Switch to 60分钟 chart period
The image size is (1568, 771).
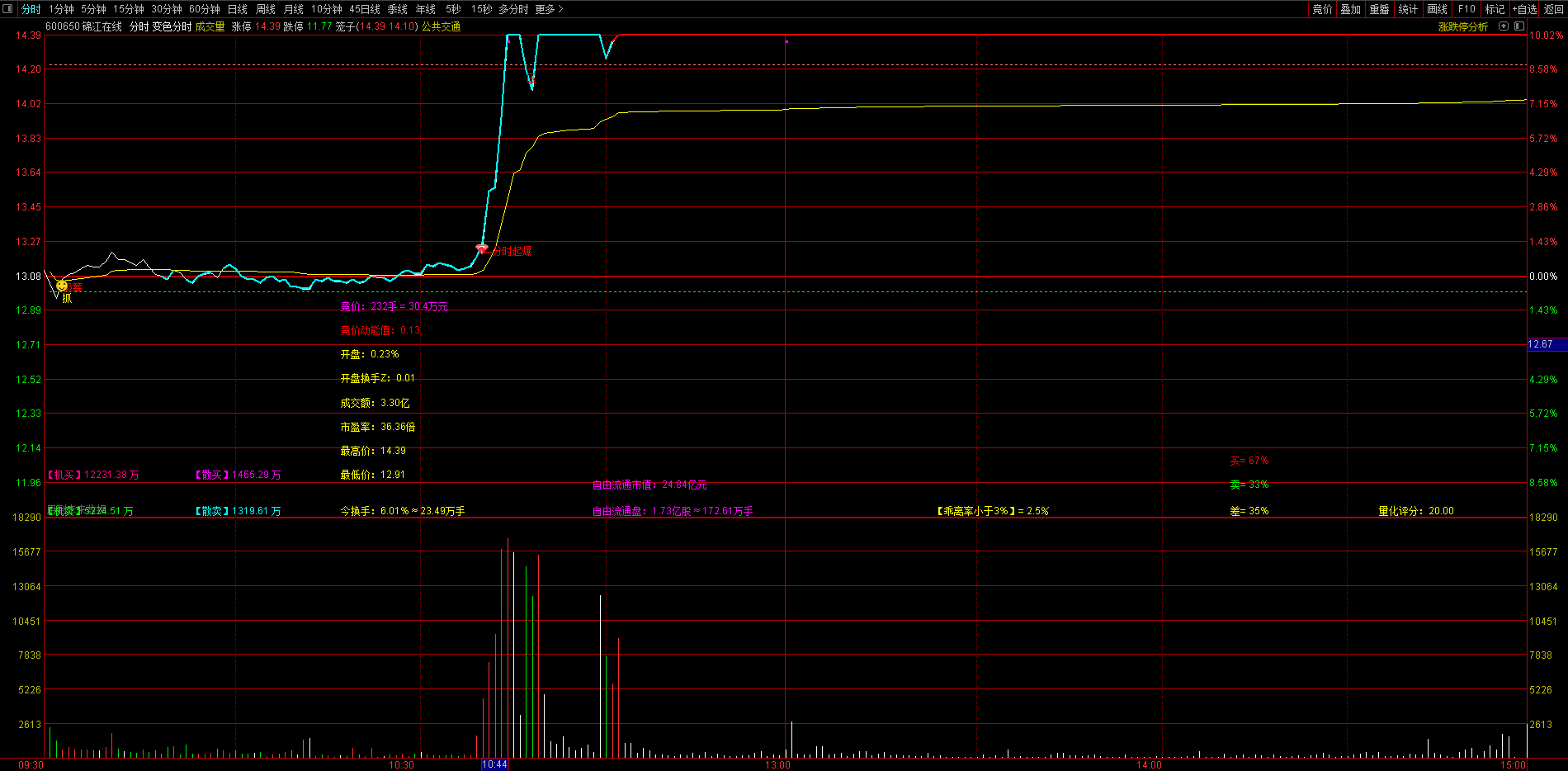(x=205, y=9)
